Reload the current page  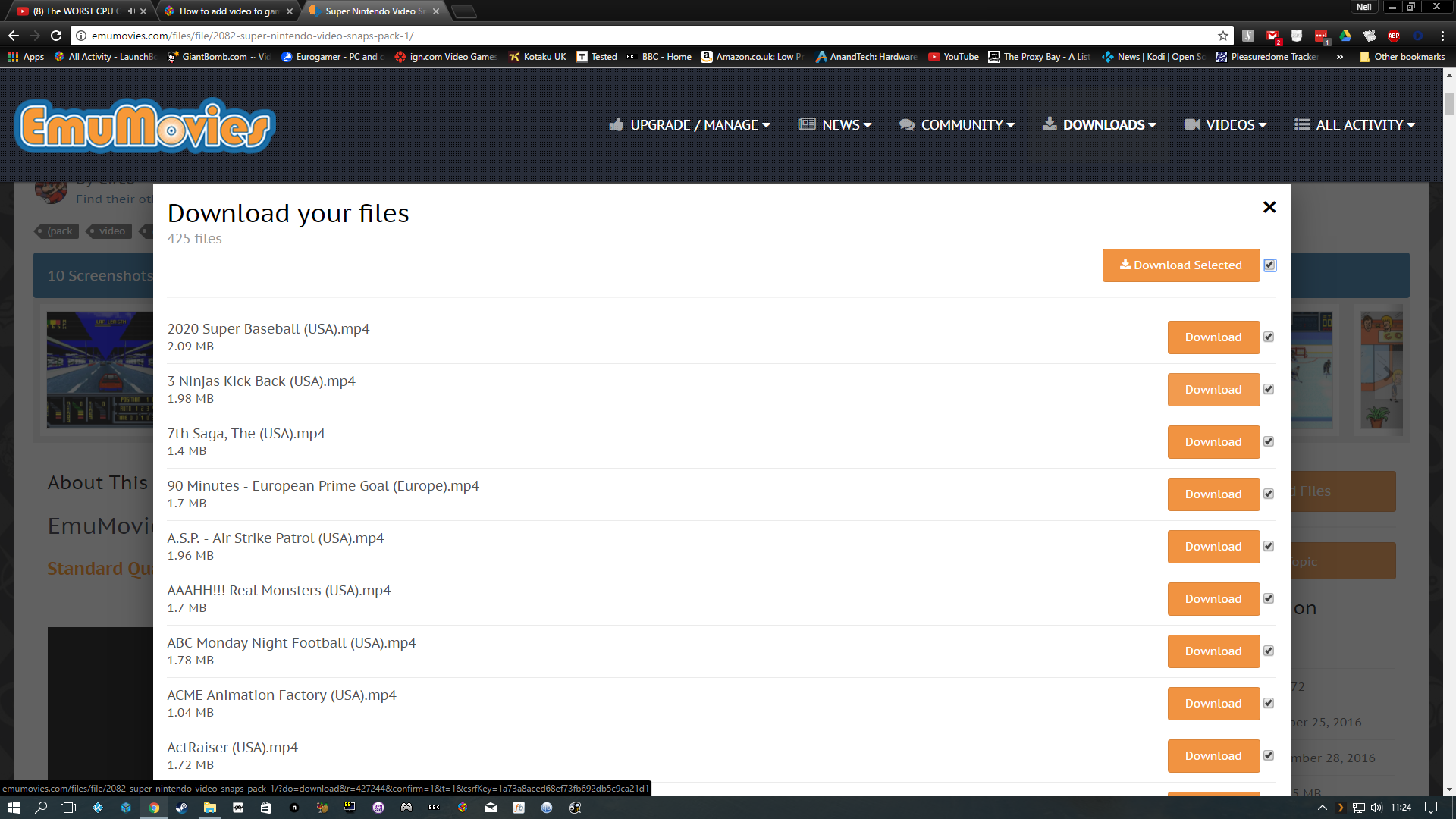point(56,36)
